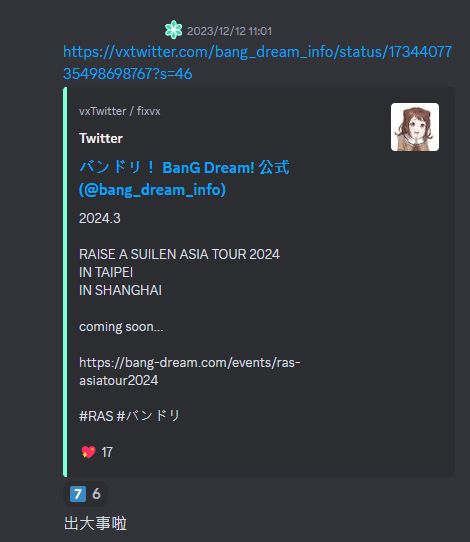
Task: Open the vxtwitter.com bang_dream_info status link
Action: [x=257, y=63]
